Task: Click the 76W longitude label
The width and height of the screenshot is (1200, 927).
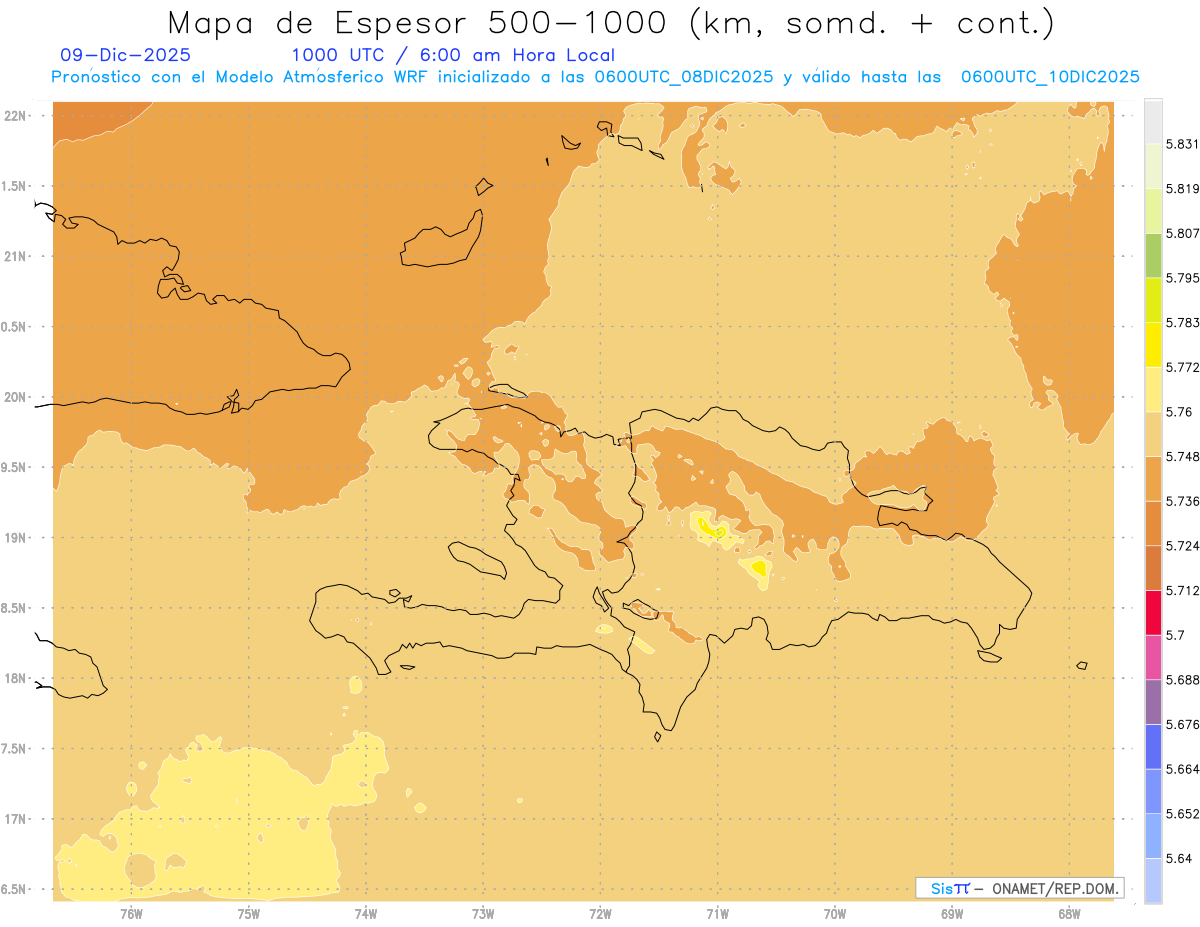Action: [131, 913]
